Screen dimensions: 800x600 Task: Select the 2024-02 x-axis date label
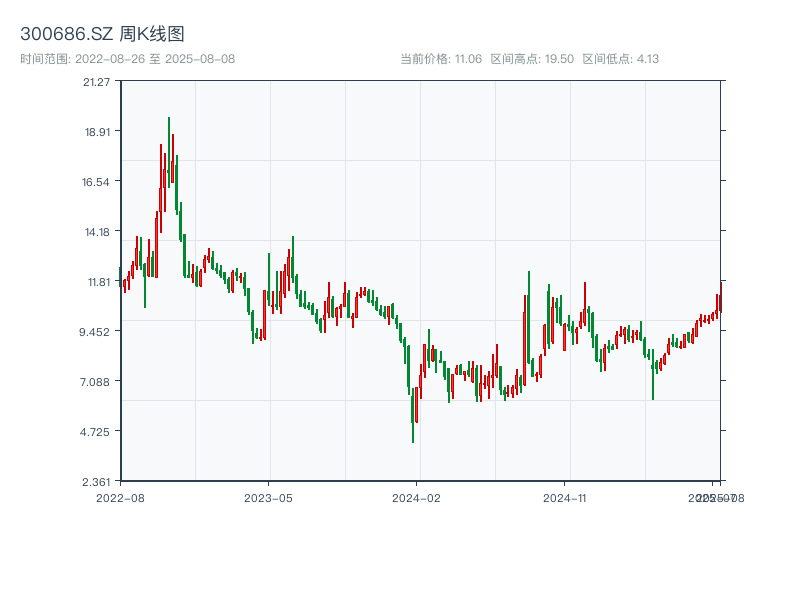point(417,497)
